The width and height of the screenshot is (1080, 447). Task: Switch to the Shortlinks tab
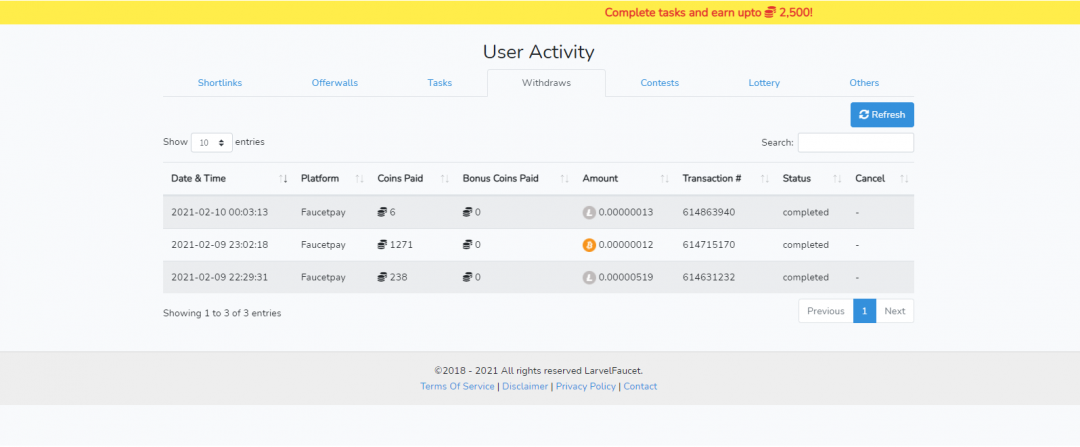coord(220,83)
